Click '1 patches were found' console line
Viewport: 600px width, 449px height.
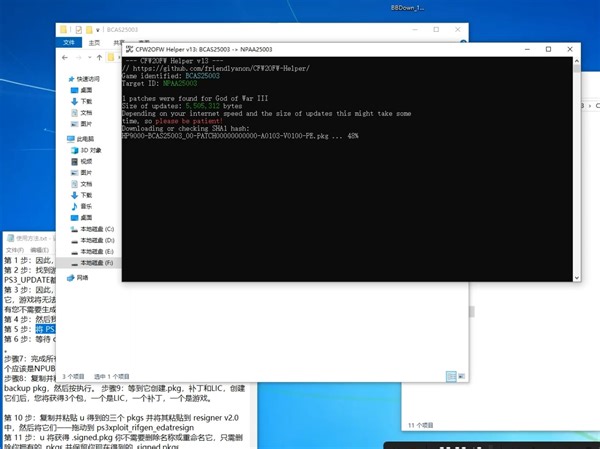point(195,98)
